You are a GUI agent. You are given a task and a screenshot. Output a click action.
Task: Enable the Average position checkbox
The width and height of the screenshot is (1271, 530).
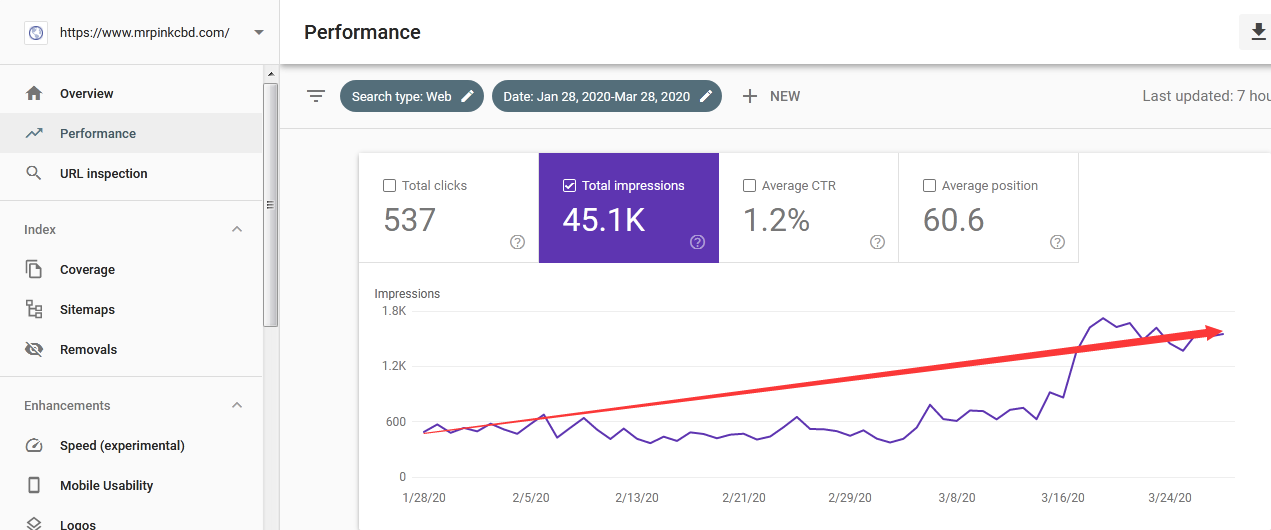[x=930, y=185]
